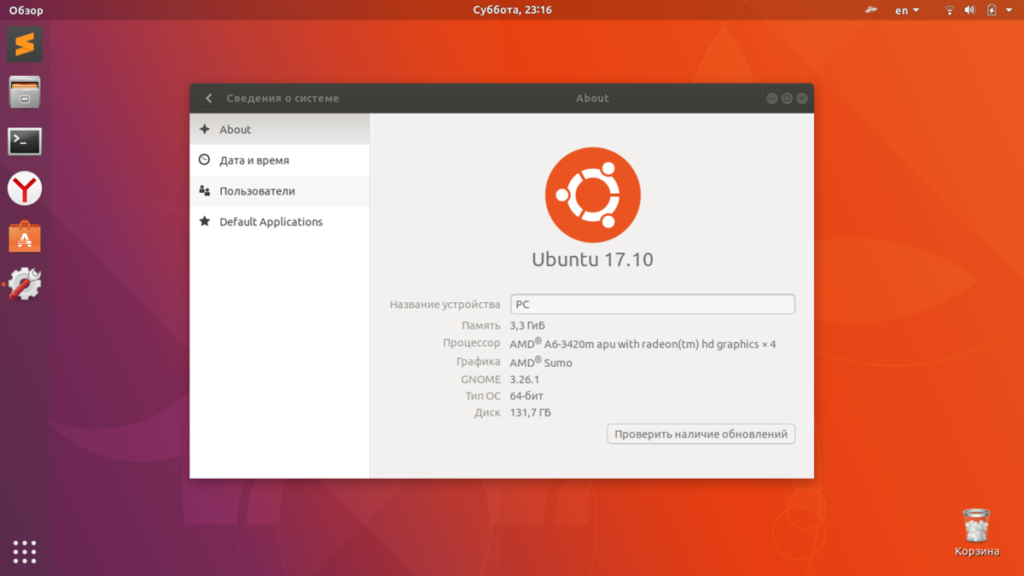Image resolution: width=1024 pixels, height=576 pixels.
Task: Launch Yandex Browser from the dock
Action: point(25,189)
